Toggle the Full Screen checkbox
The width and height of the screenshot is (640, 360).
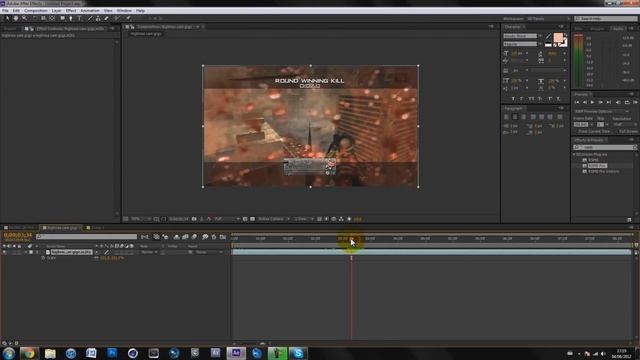point(617,132)
